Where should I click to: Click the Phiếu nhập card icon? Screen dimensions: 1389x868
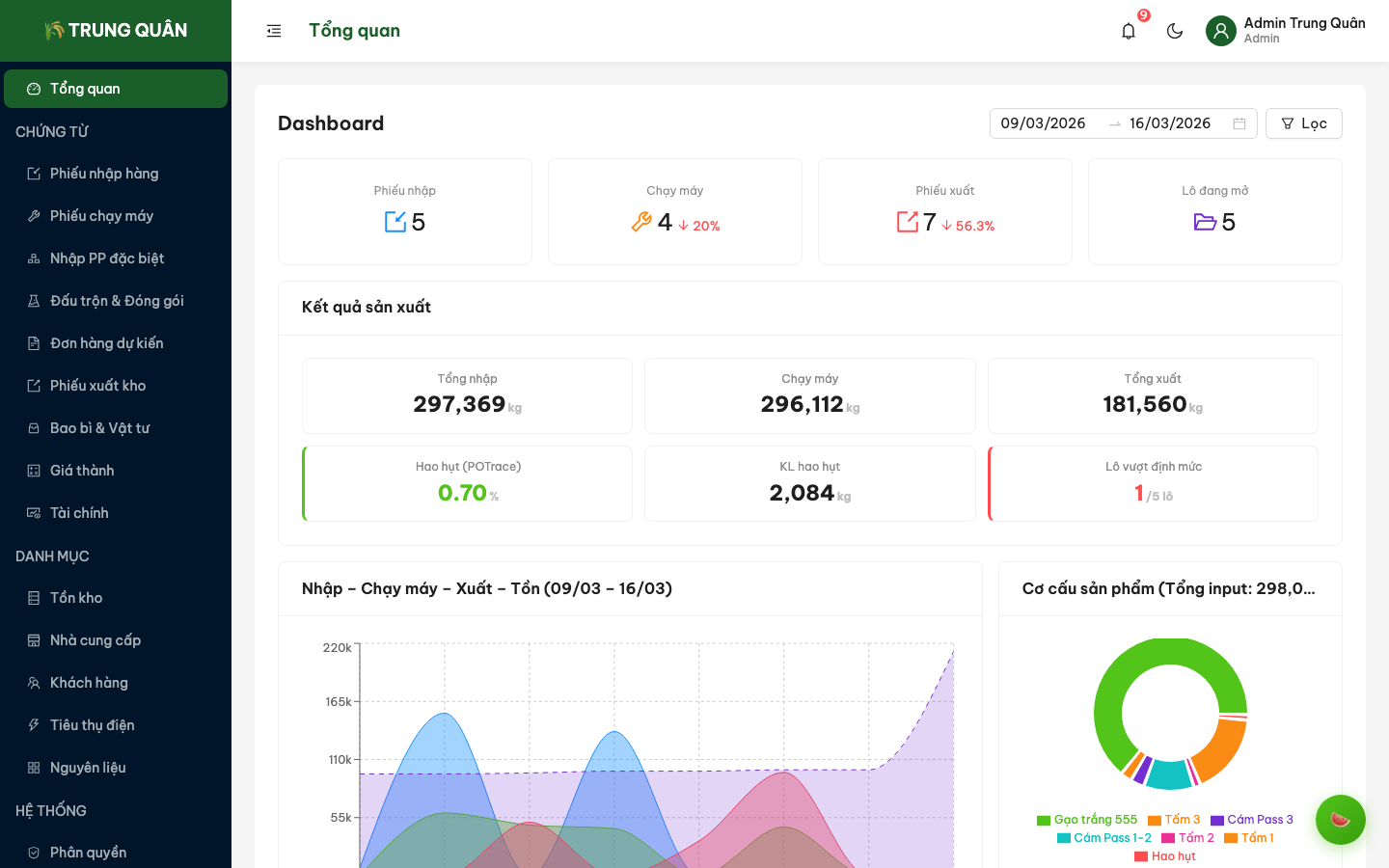pyautogui.click(x=395, y=222)
